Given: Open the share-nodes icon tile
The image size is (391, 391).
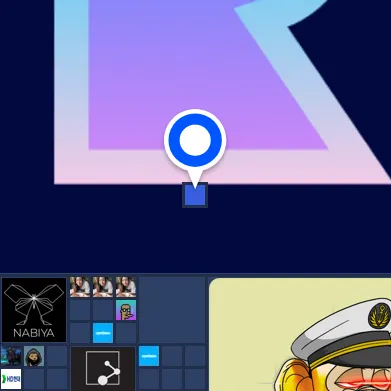Looking at the screenshot, I should coord(103,369).
